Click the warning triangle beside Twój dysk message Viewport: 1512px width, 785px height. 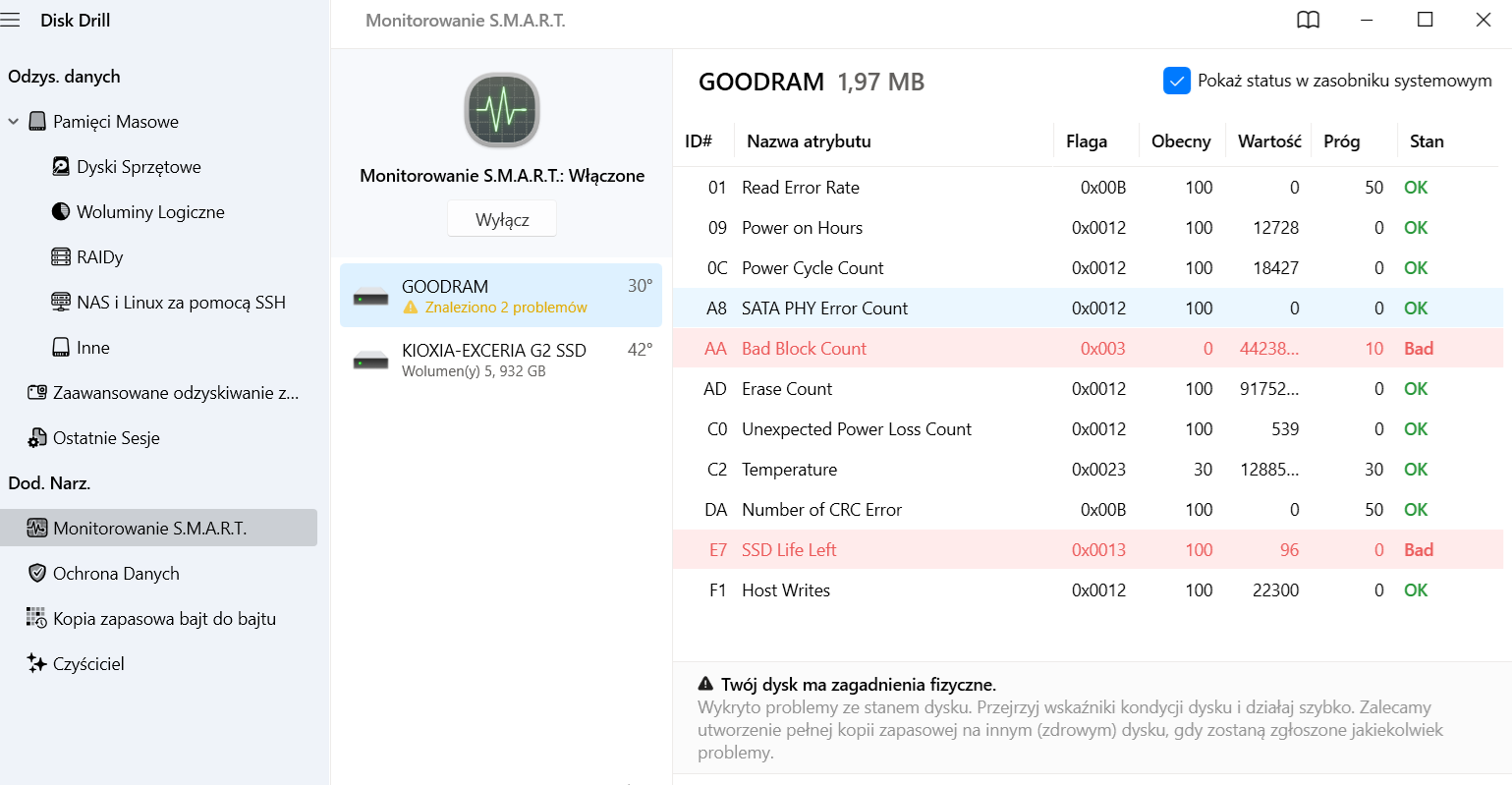(x=705, y=684)
